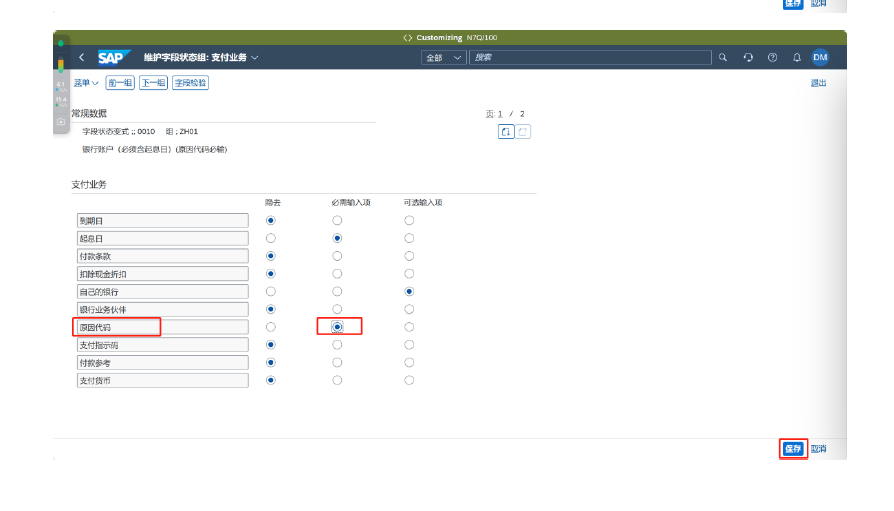Click the SAP logo

click(110, 58)
